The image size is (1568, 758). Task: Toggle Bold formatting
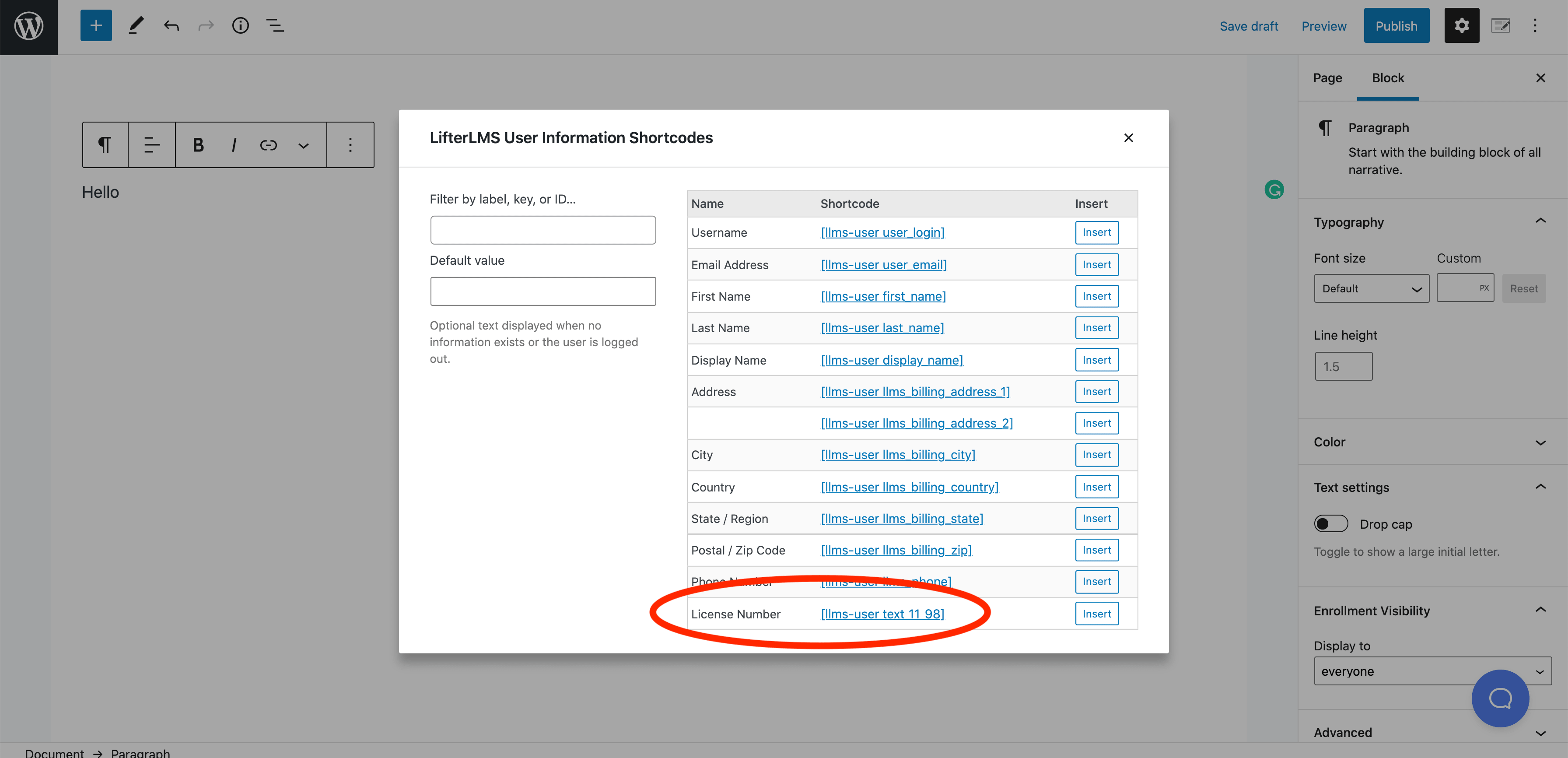[198, 145]
